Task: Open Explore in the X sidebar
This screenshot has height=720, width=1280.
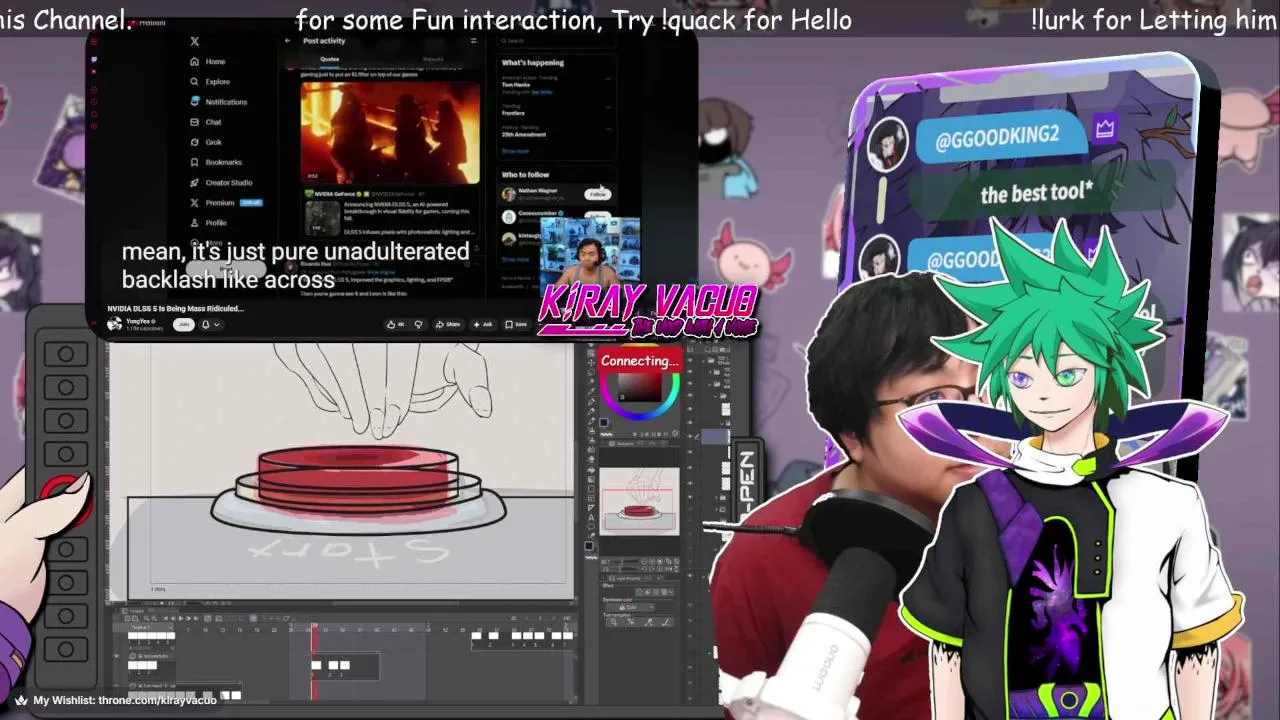Action: [210, 82]
